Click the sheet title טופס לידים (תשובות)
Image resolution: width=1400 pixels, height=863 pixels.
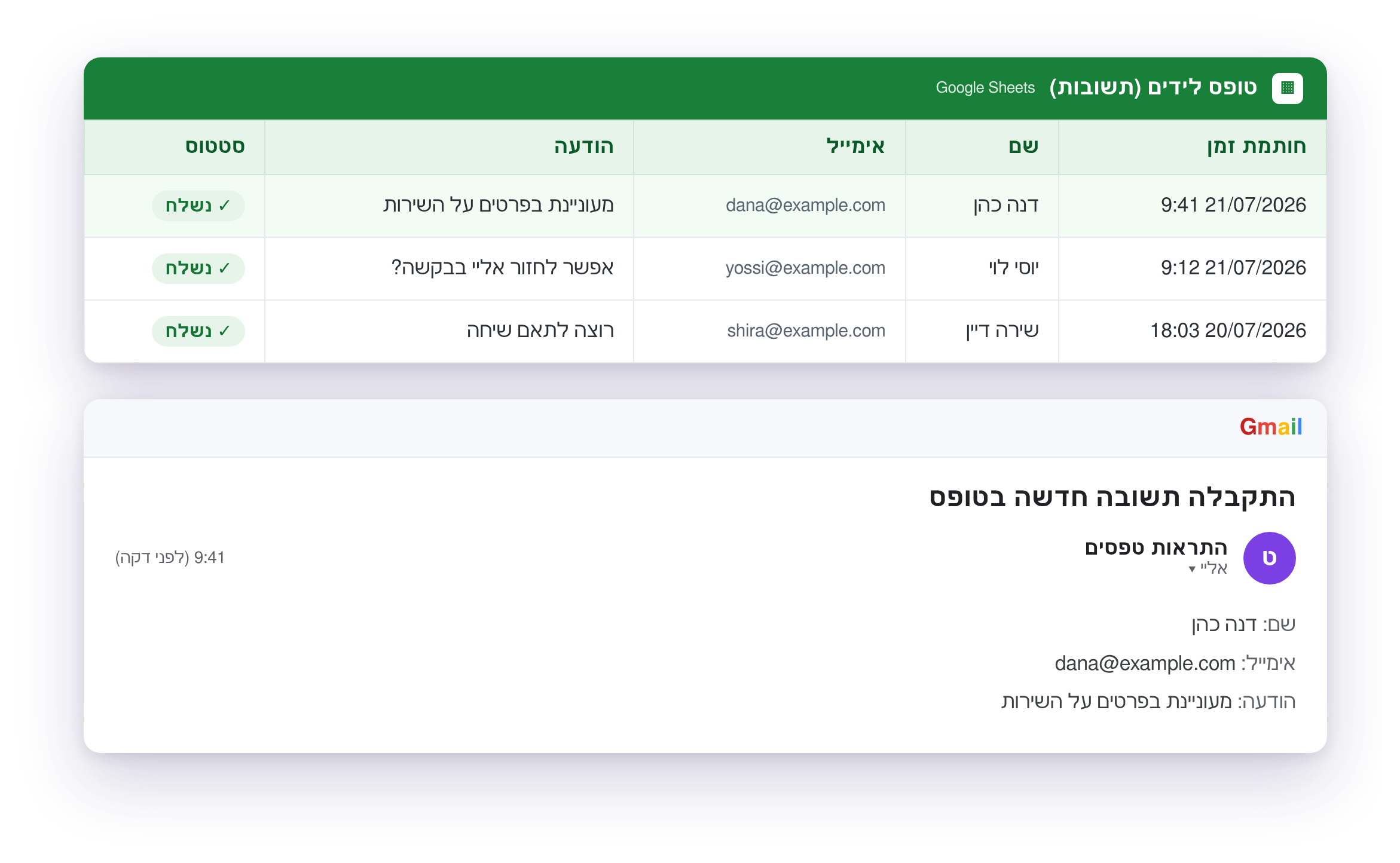pyautogui.click(x=1153, y=88)
